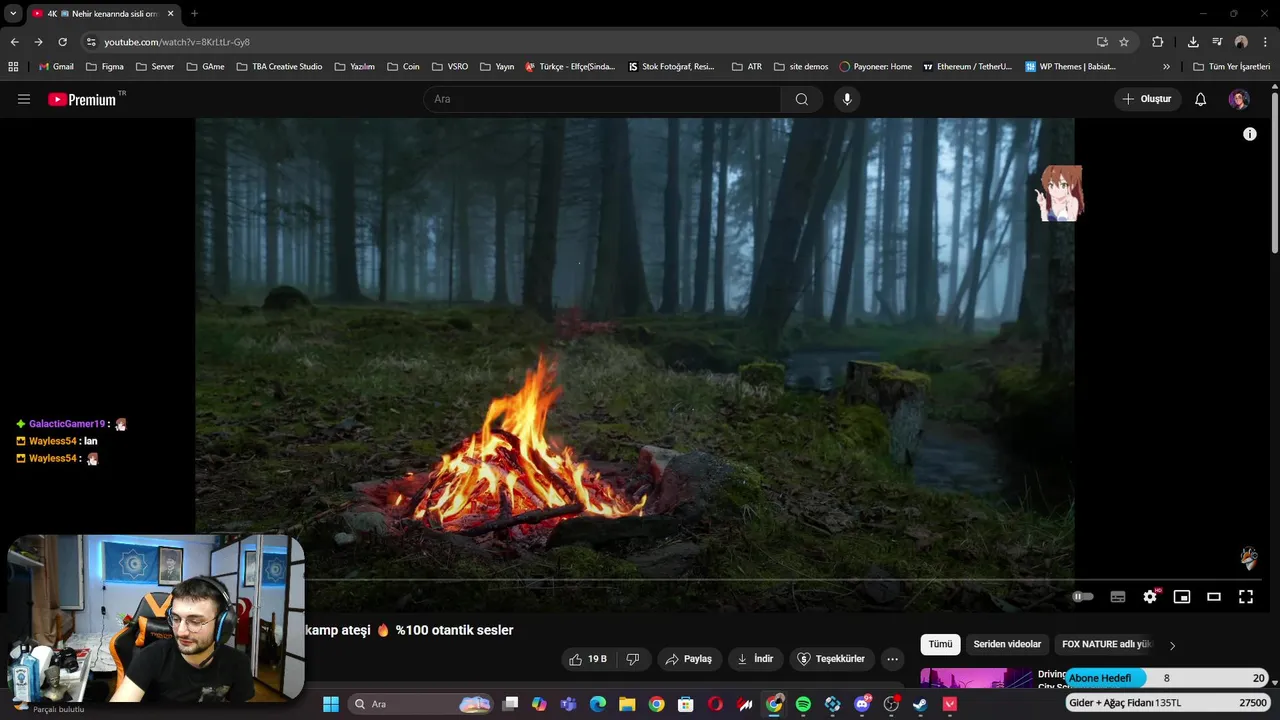
Task: Go forward with the browser arrow
Action: point(38,42)
